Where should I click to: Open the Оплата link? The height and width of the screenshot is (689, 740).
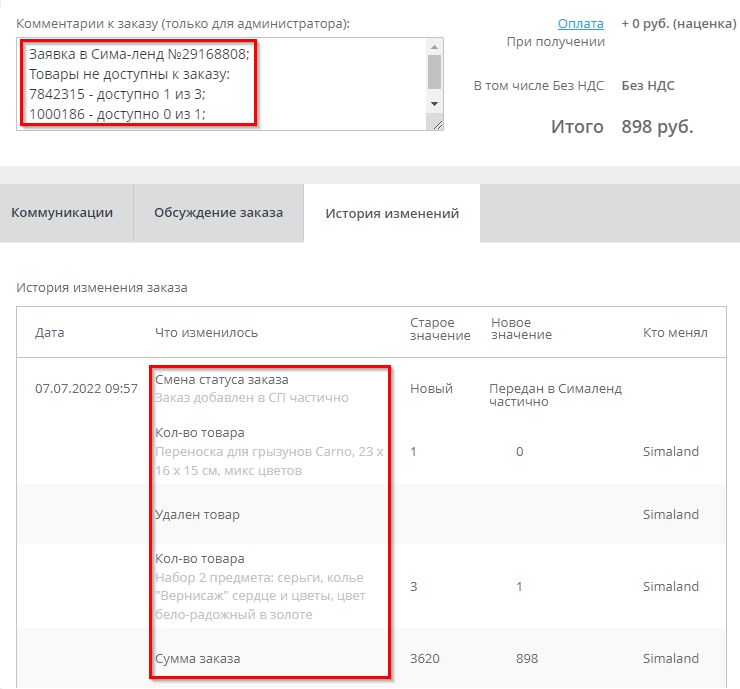(580, 23)
